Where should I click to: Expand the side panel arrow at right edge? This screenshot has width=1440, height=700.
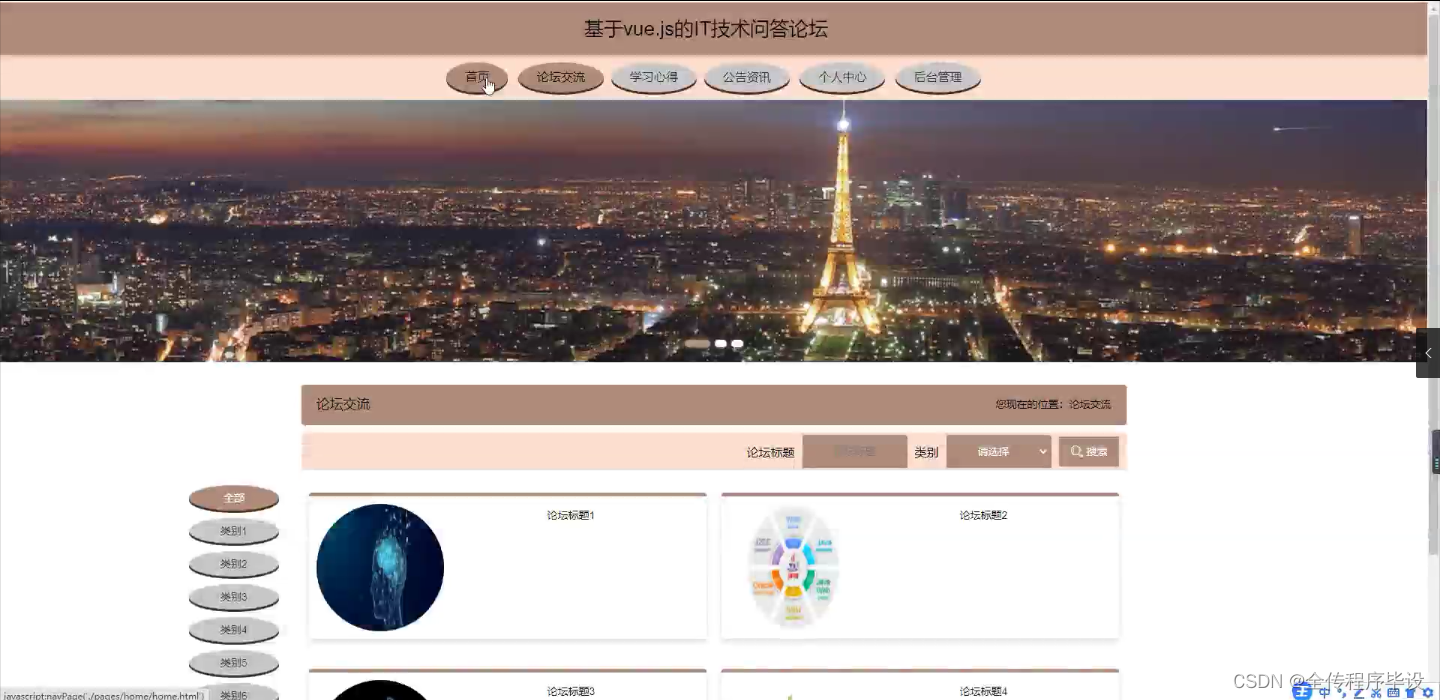point(1428,353)
